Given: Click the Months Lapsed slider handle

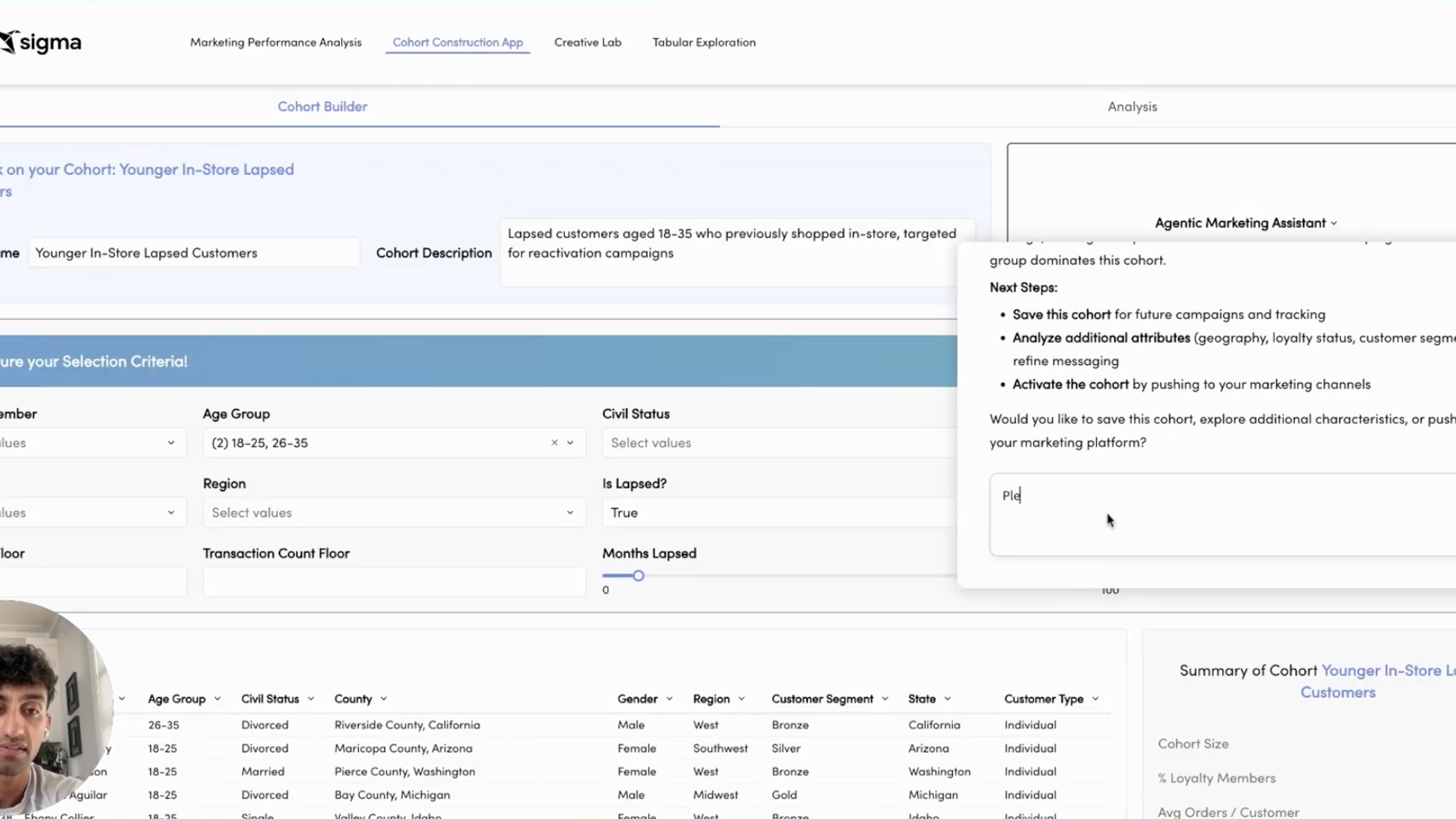Looking at the screenshot, I should pyautogui.click(x=638, y=576).
